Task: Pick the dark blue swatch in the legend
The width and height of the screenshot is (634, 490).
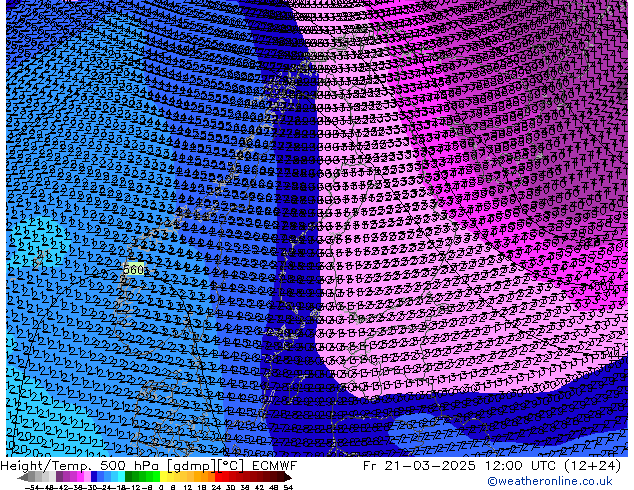Action: 94,476
